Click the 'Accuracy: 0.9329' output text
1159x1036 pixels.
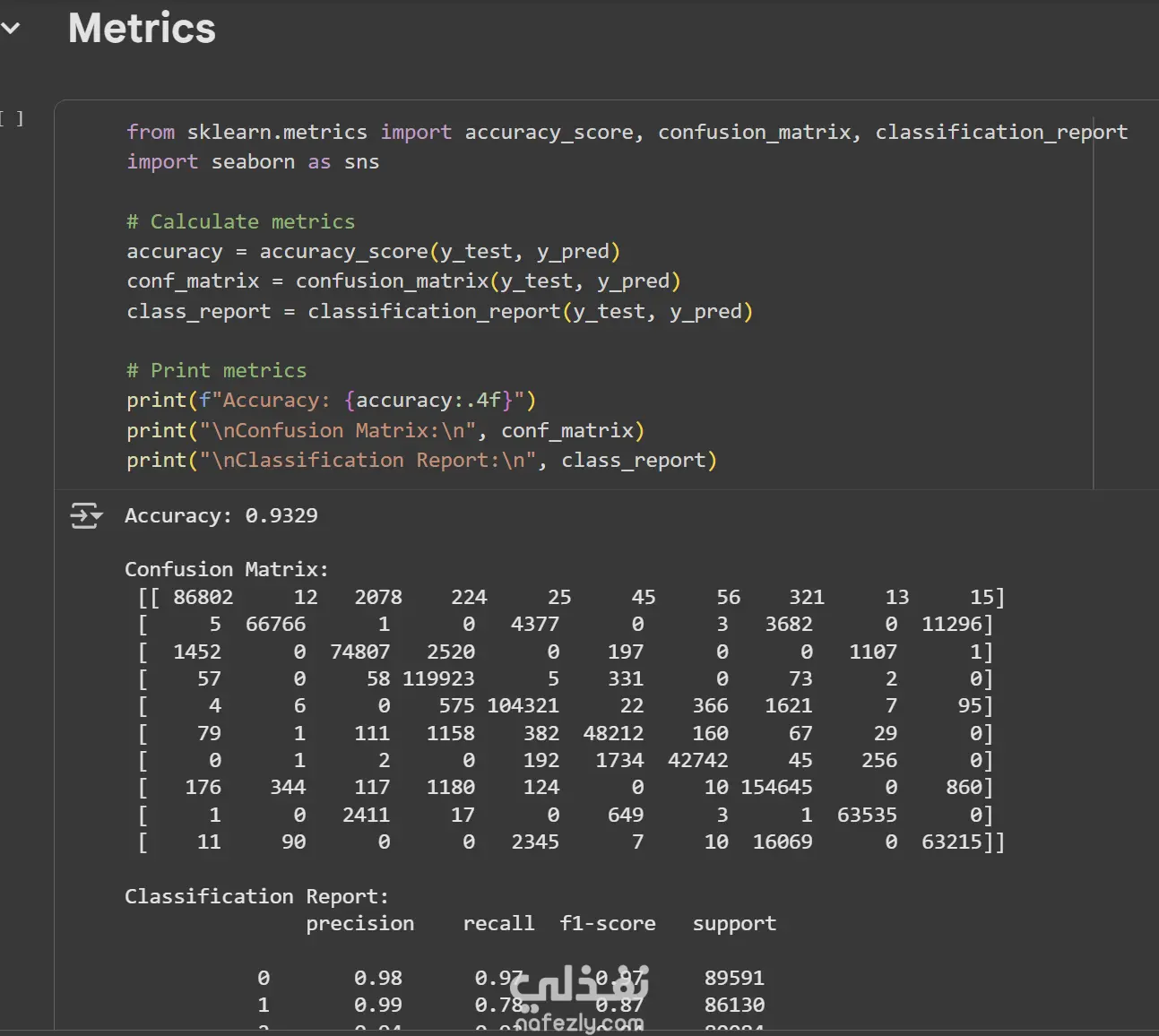tap(221, 516)
